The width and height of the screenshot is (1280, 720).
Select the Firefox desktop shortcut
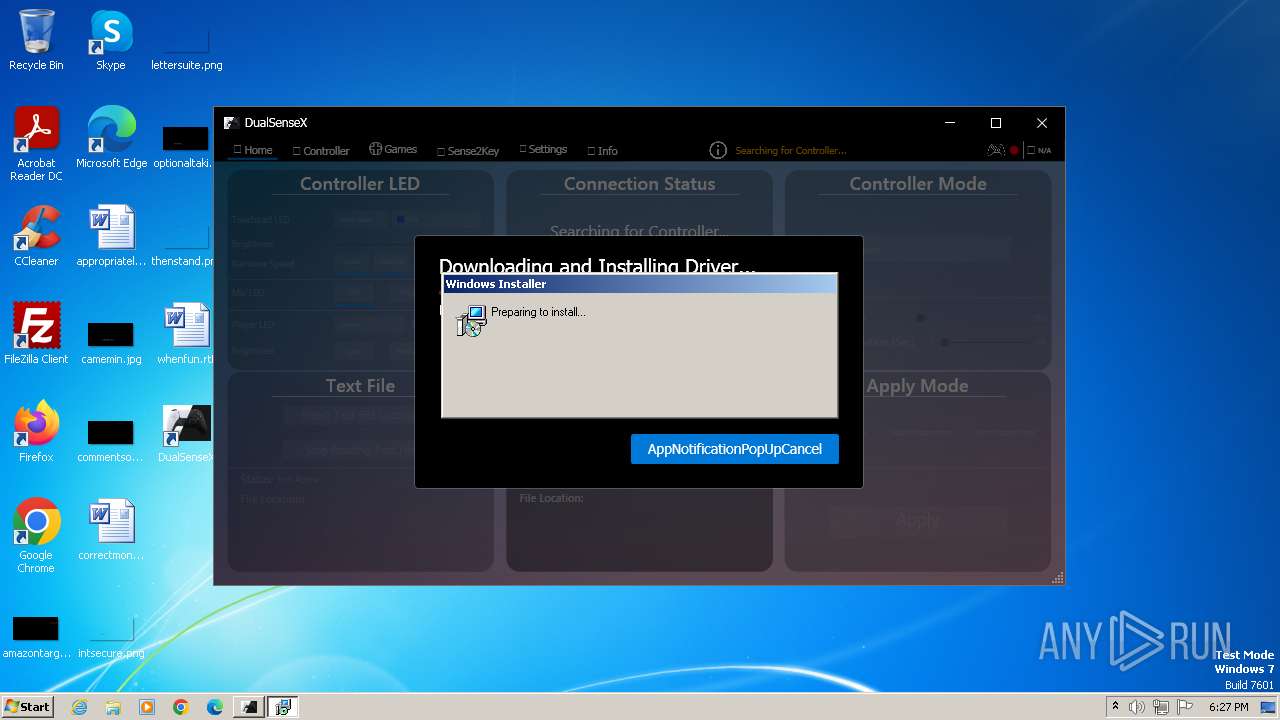36,432
